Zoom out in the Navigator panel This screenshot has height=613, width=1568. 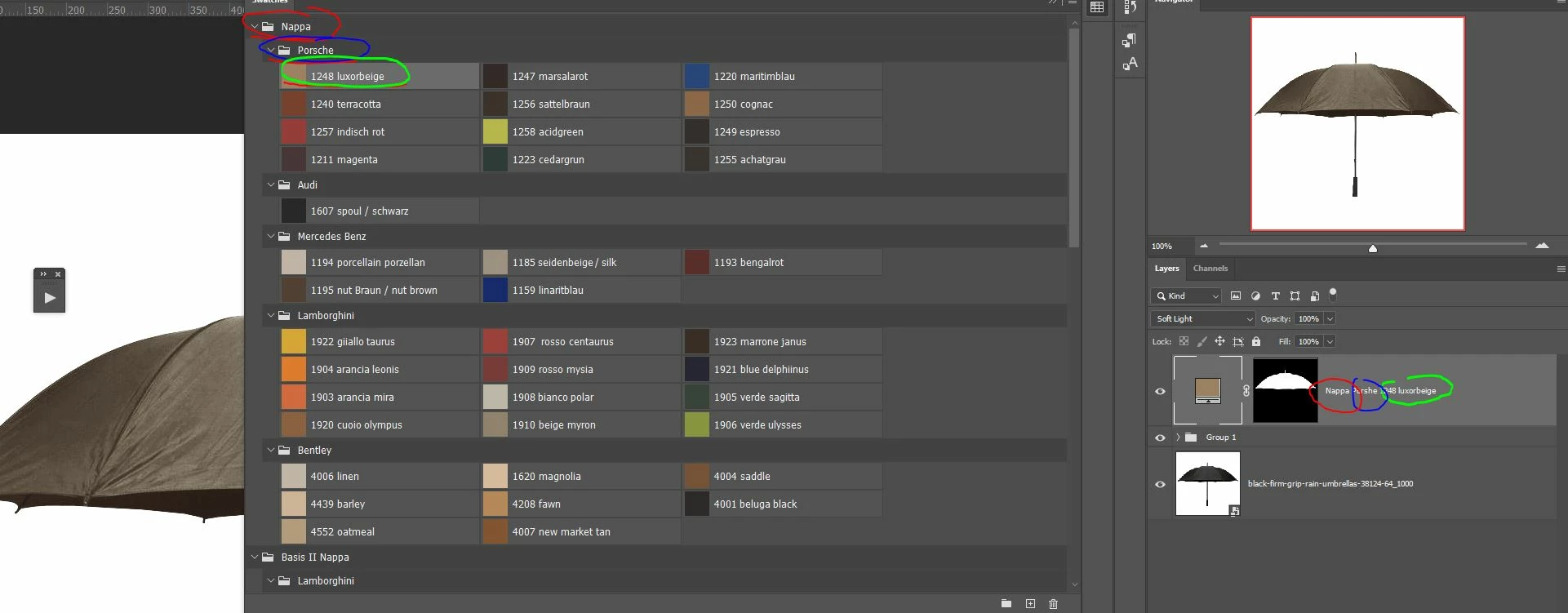pyautogui.click(x=1203, y=245)
